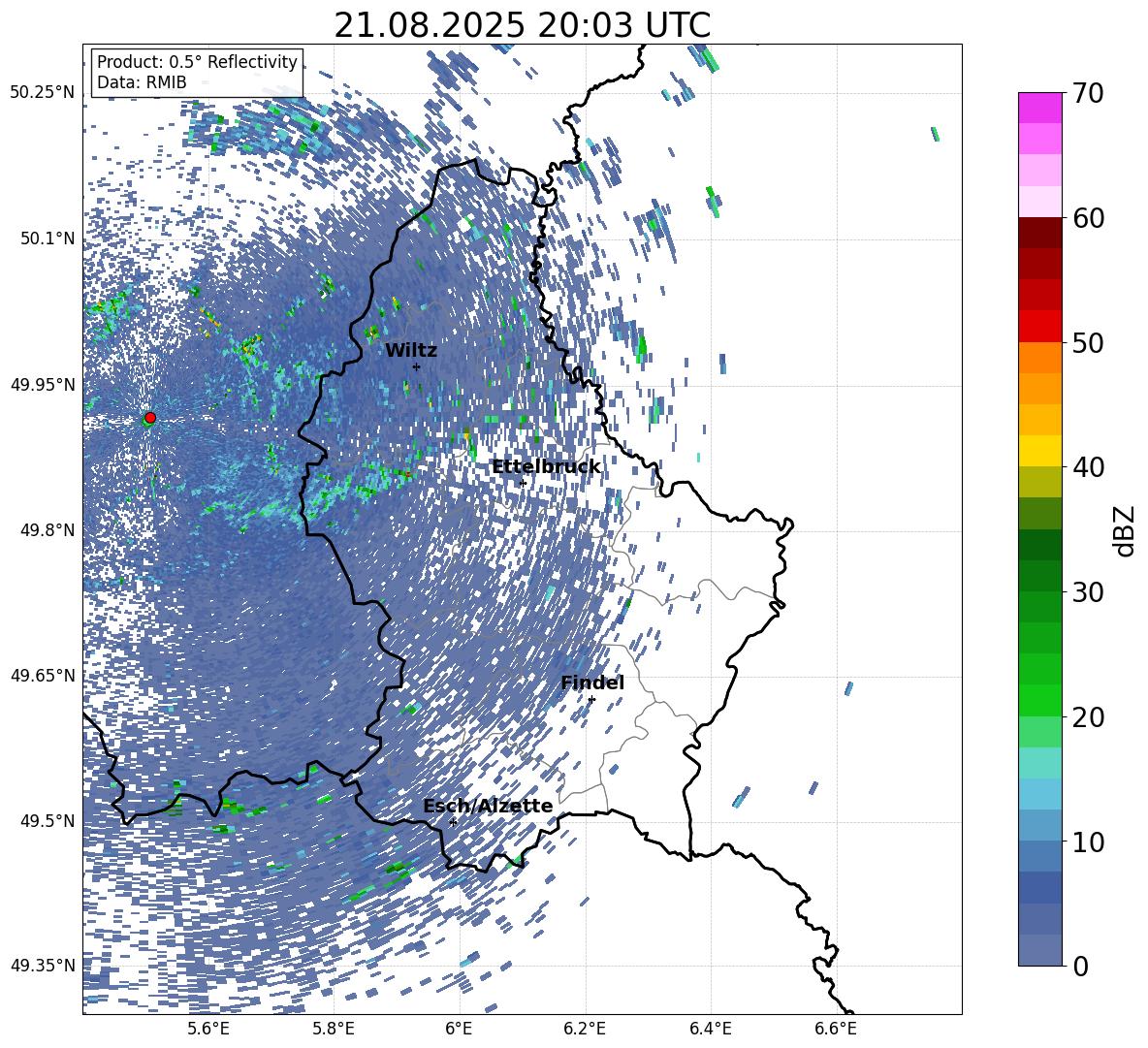
Task: Click the 50.1°N latitude tick label
Action: pyautogui.click(x=48, y=238)
